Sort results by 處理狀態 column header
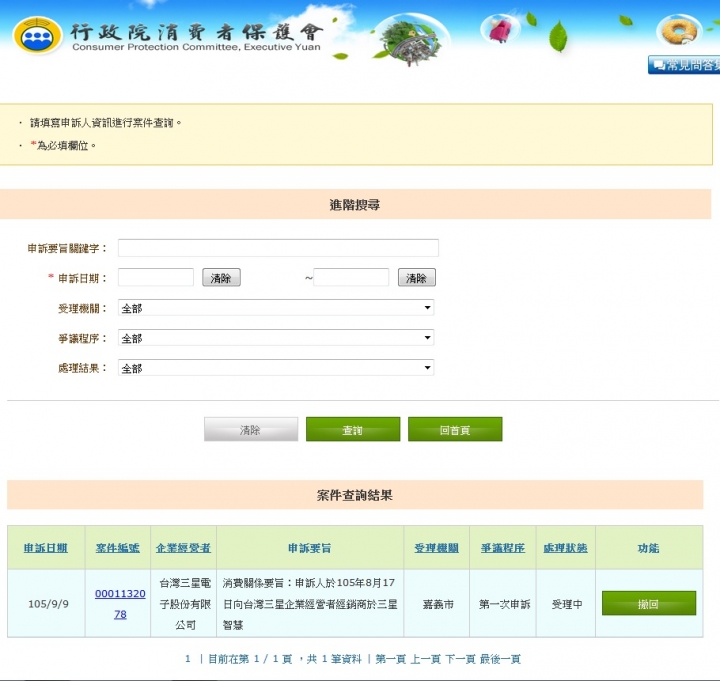Screen dimensions: 720x681 point(566,548)
